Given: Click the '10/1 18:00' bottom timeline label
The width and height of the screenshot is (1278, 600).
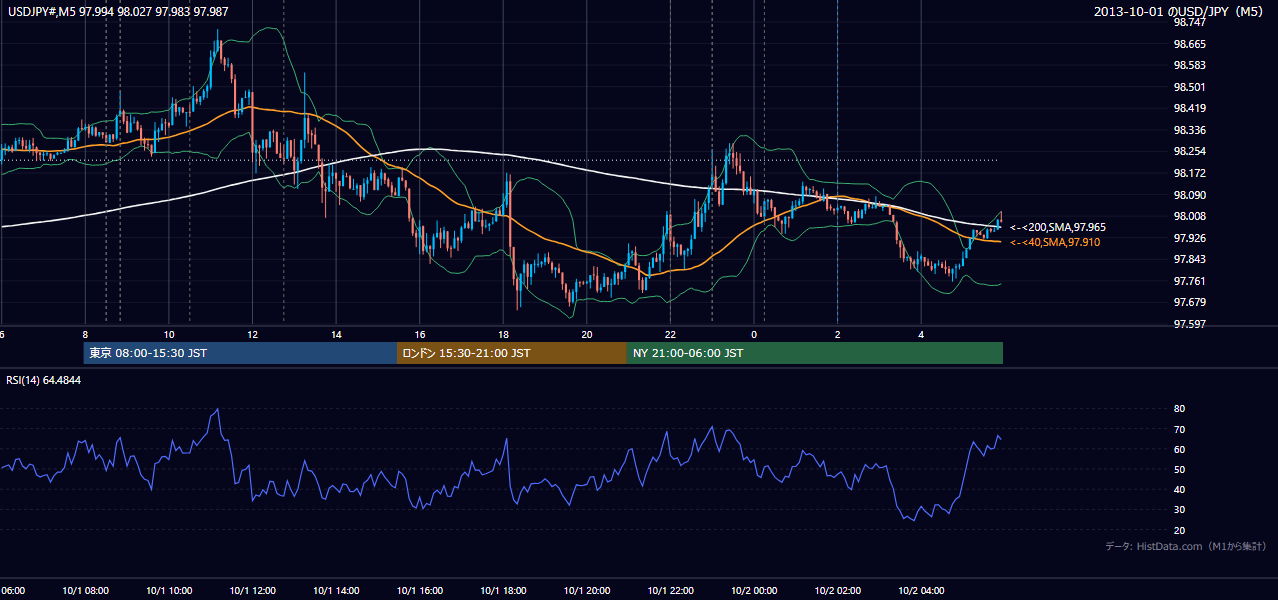Looking at the screenshot, I should coord(503,590).
